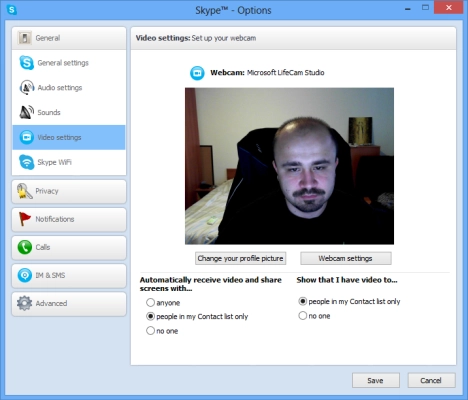Click the headset icon for Audio settings
The width and height of the screenshot is (468, 400).
pos(26,88)
